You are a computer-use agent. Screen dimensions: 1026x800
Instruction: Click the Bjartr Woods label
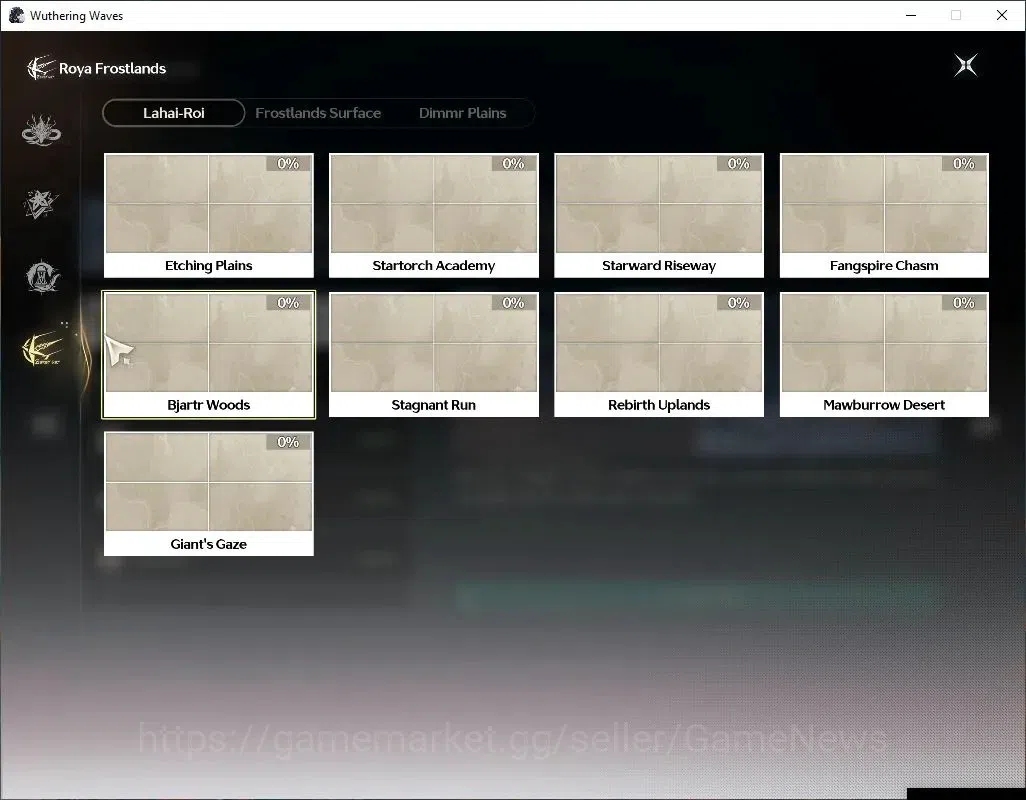[x=209, y=405]
